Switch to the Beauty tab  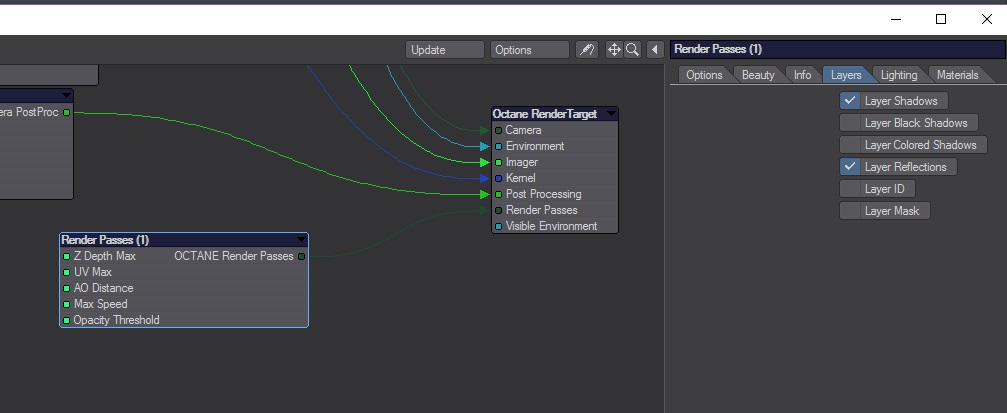point(758,75)
